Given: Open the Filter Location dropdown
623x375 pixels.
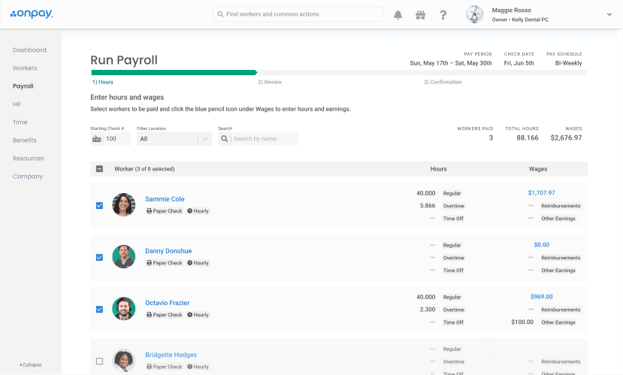Looking at the screenshot, I should [x=174, y=139].
